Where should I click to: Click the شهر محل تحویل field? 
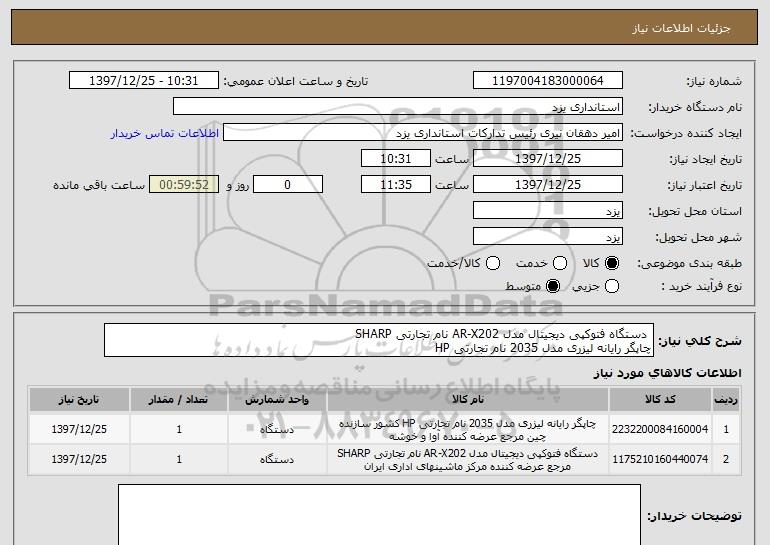click(548, 237)
